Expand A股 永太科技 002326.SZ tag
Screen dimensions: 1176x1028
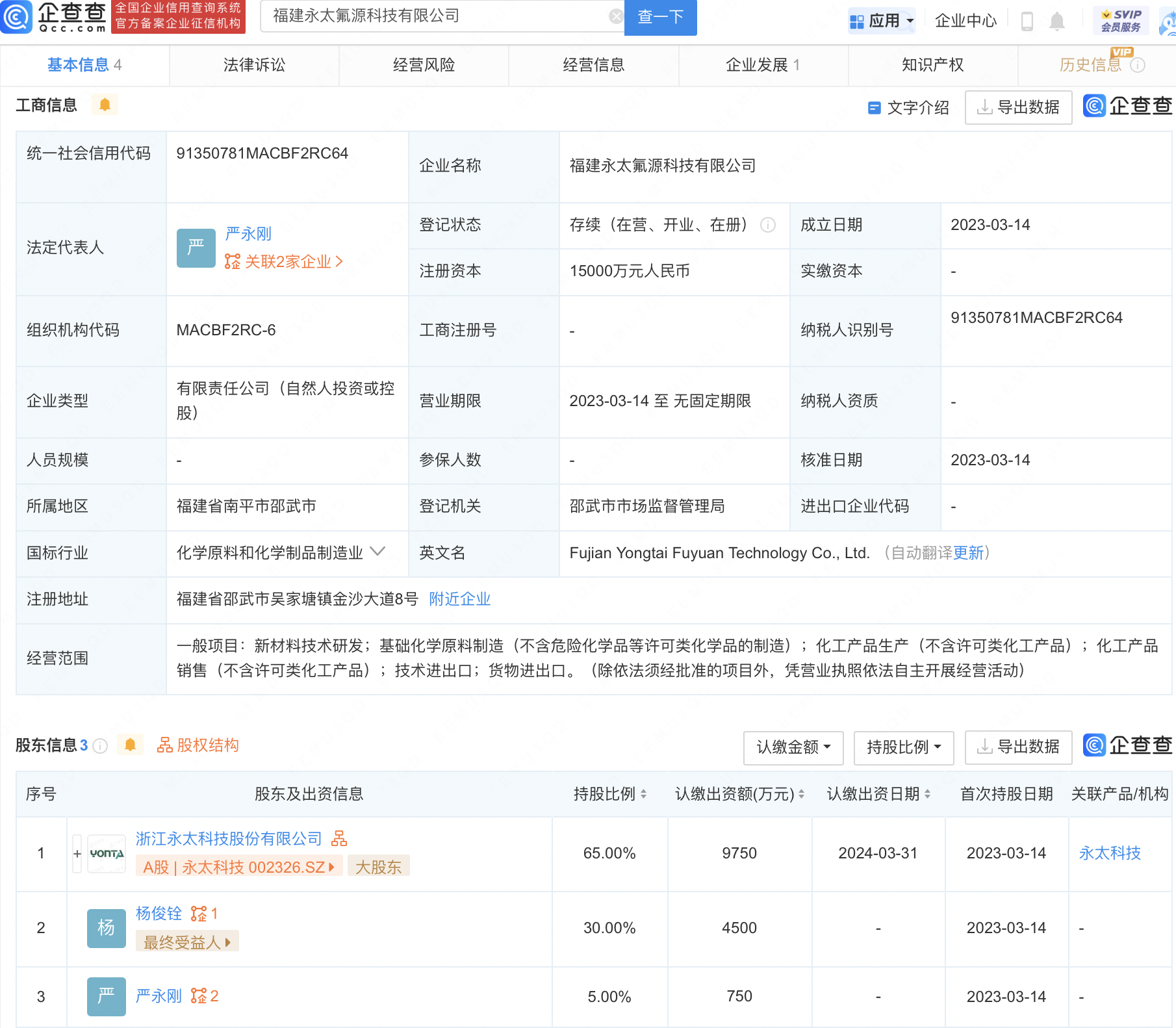238,867
